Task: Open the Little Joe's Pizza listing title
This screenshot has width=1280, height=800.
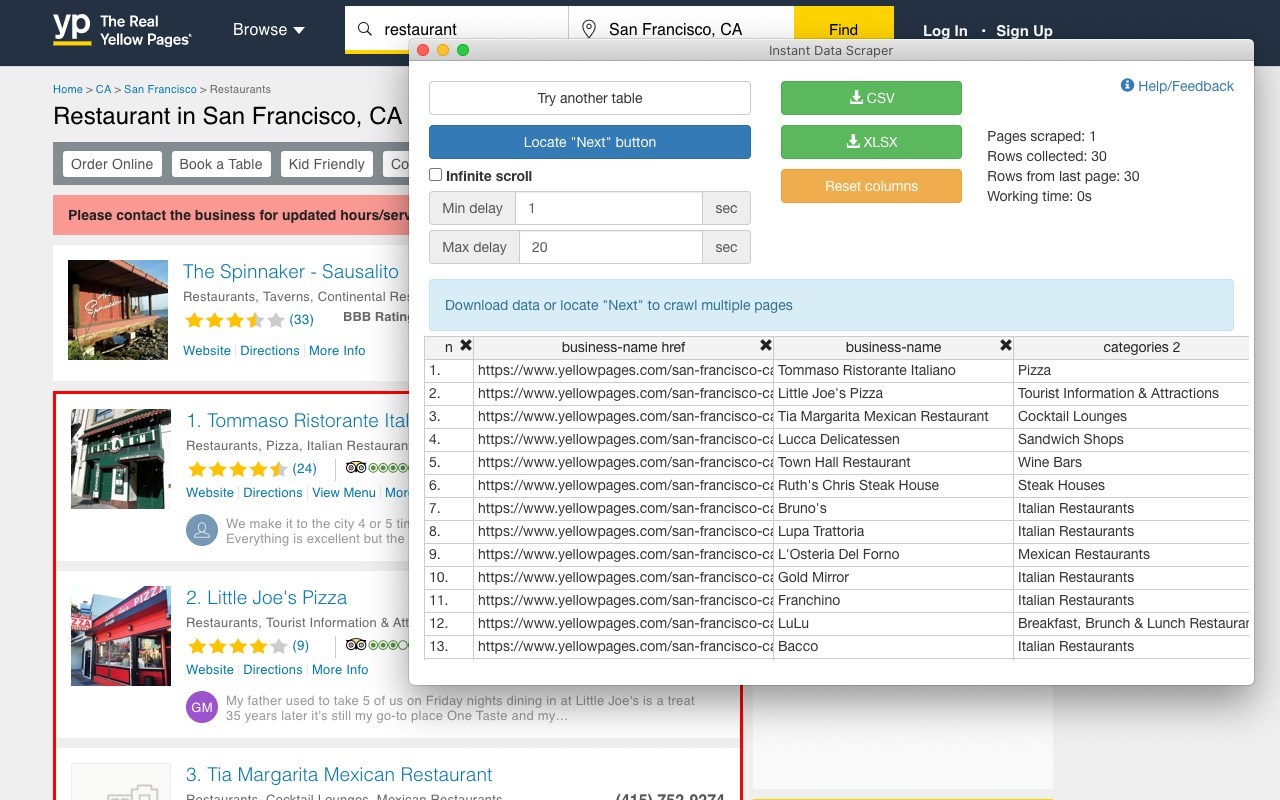Action: click(x=267, y=597)
